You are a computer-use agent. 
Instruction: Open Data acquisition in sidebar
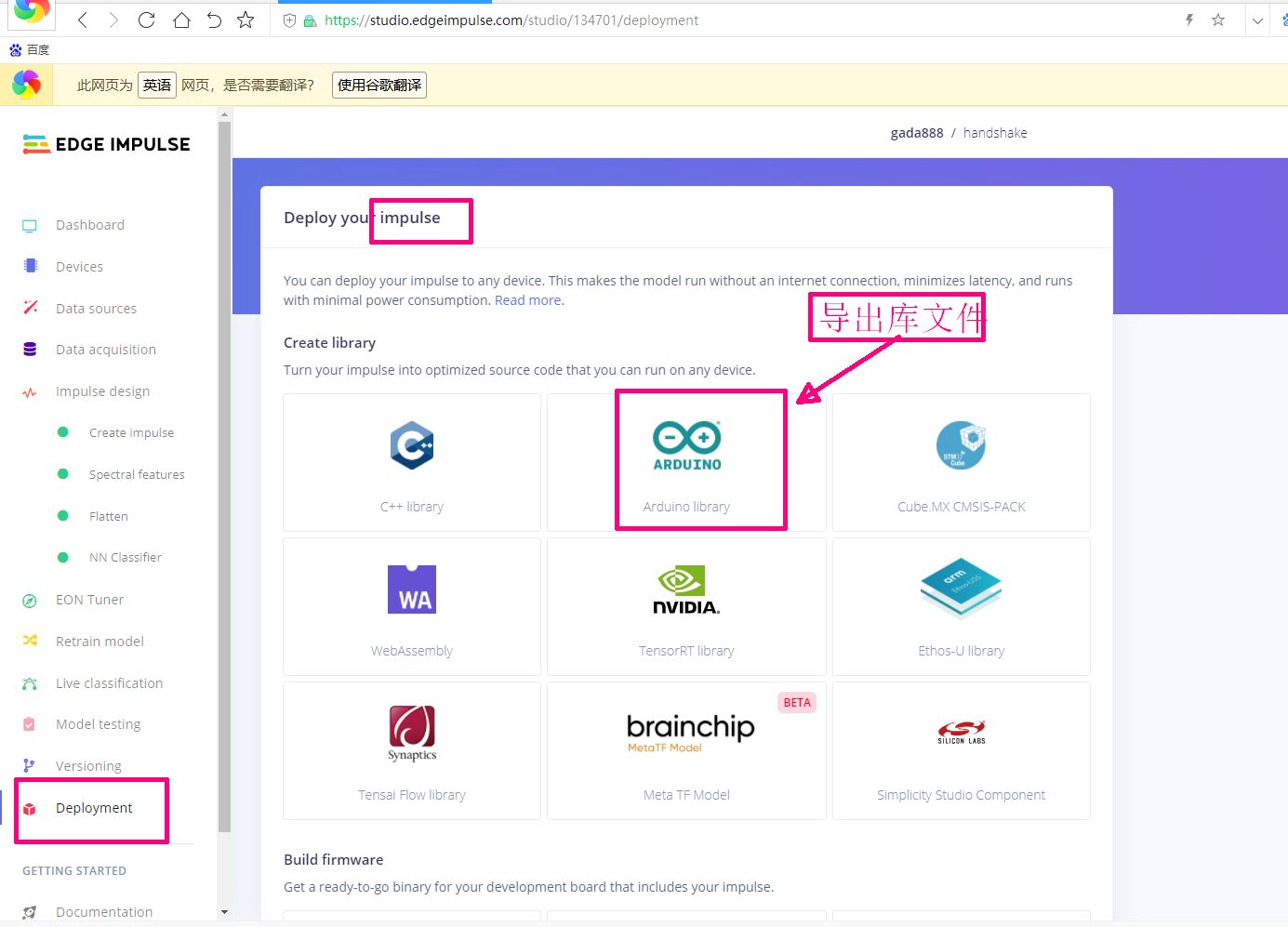106,350
